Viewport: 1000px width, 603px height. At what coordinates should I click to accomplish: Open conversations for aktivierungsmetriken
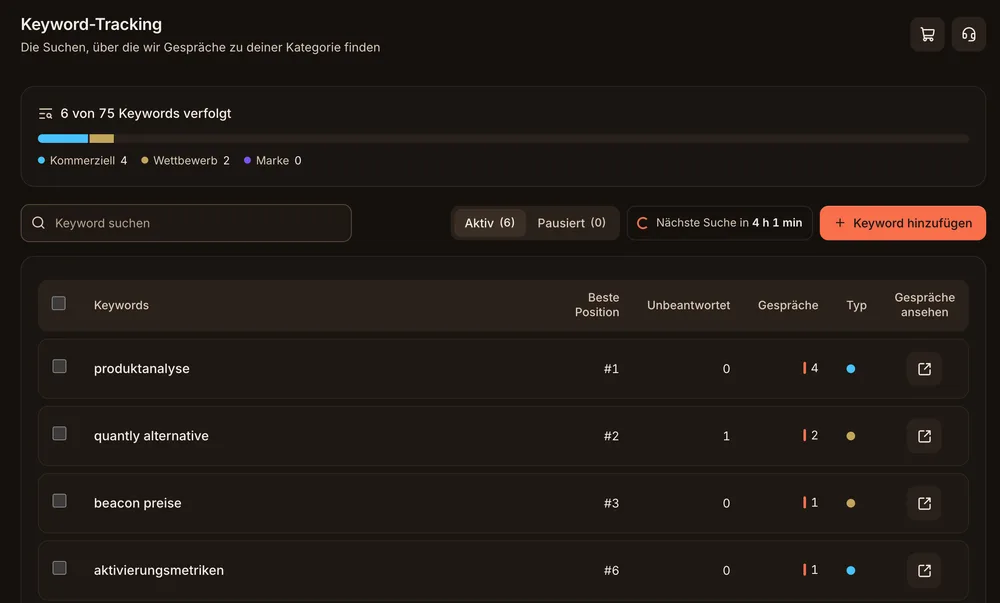pos(924,570)
